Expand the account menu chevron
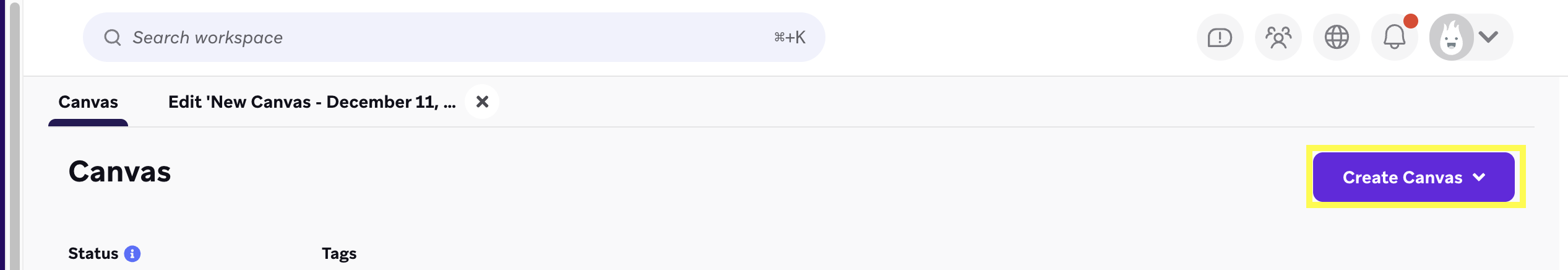This screenshot has width=1568, height=270. pyautogui.click(x=1488, y=37)
